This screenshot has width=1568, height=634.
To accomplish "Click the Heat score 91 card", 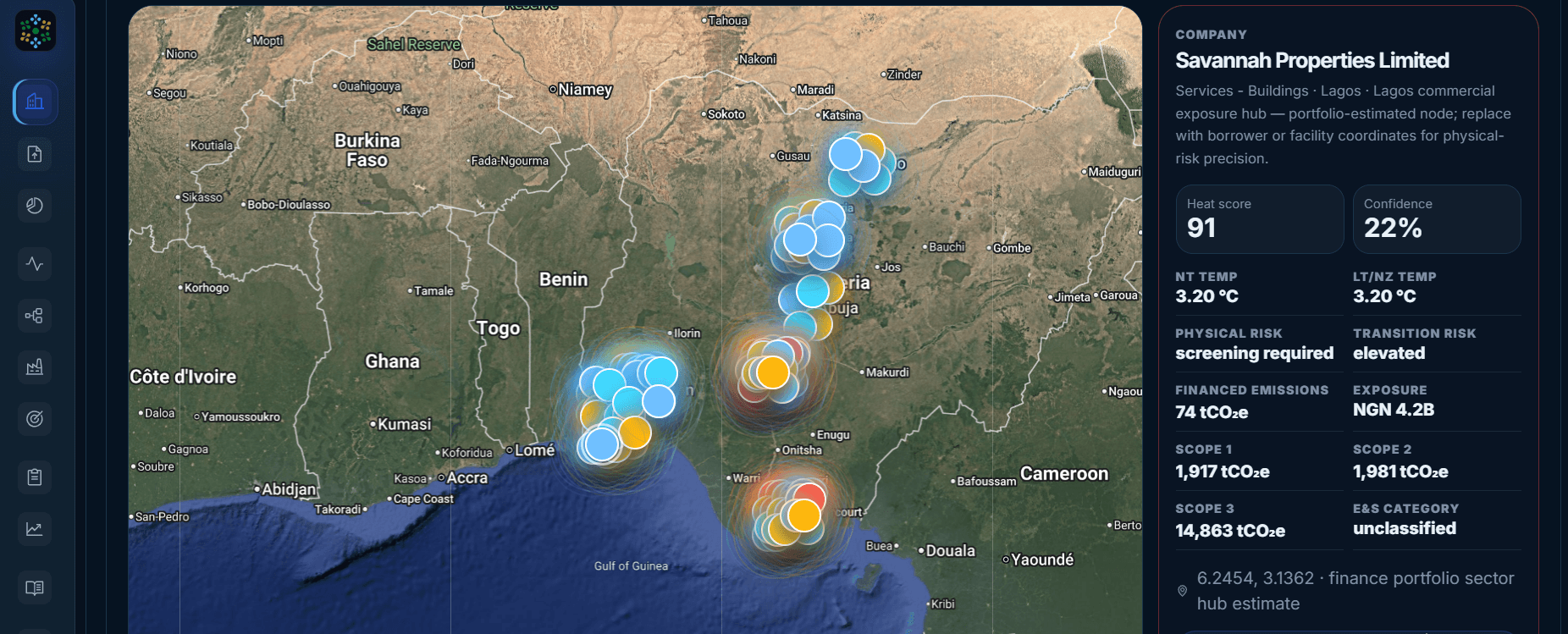I will click(1260, 219).
